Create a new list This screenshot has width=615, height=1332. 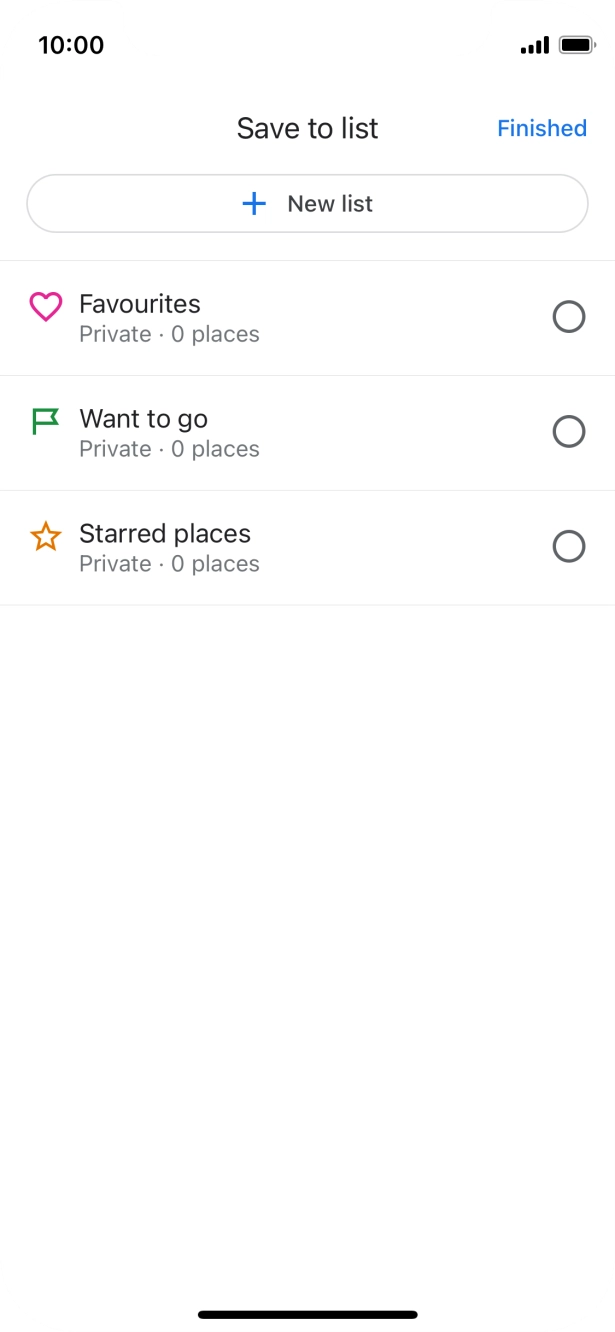(x=307, y=203)
